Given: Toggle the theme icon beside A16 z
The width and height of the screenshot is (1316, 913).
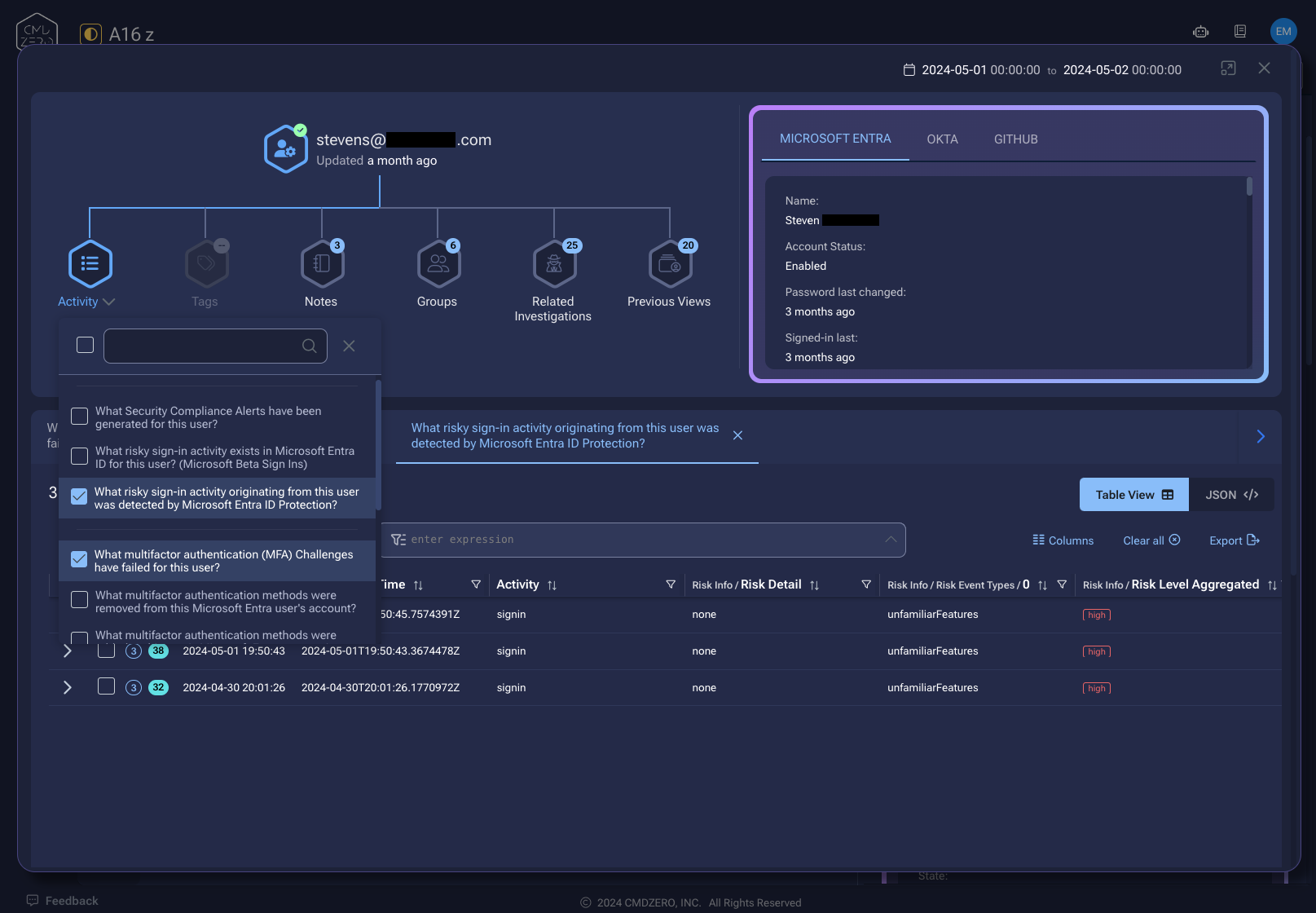Looking at the screenshot, I should (x=90, y=34).
